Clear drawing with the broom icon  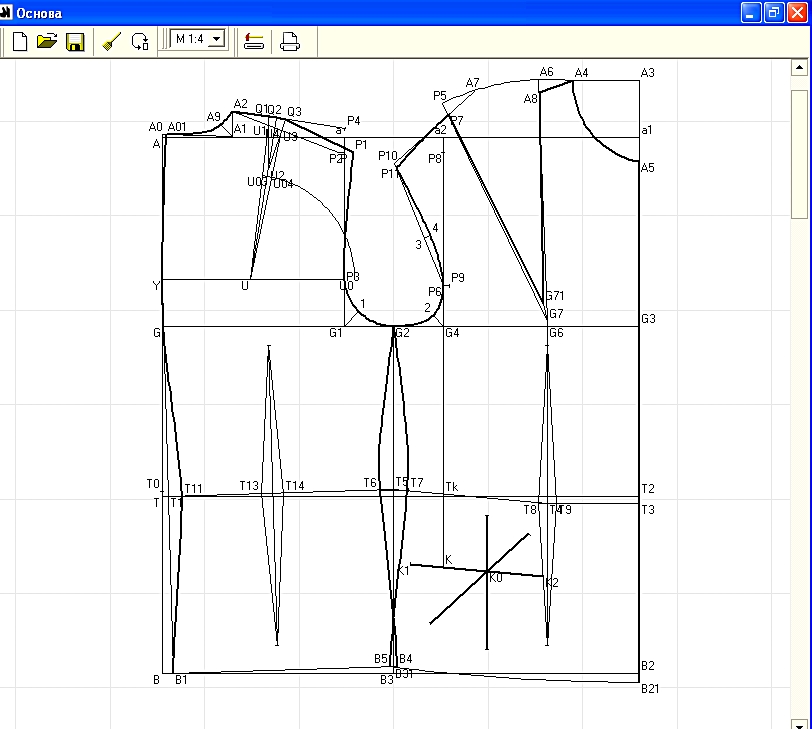[x=111, y=41]
